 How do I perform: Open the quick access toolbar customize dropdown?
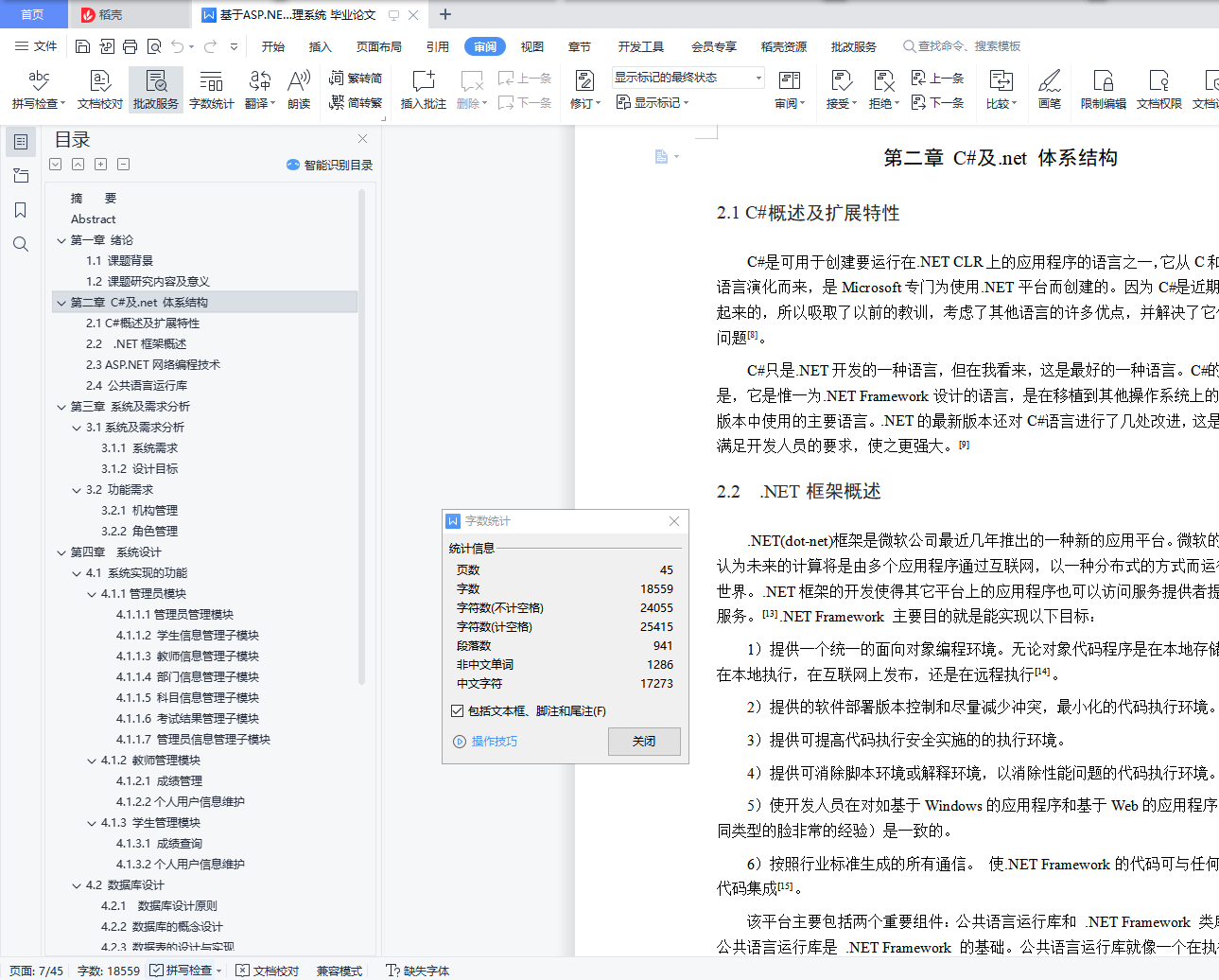pyautogui.click(x=235, y=46)
